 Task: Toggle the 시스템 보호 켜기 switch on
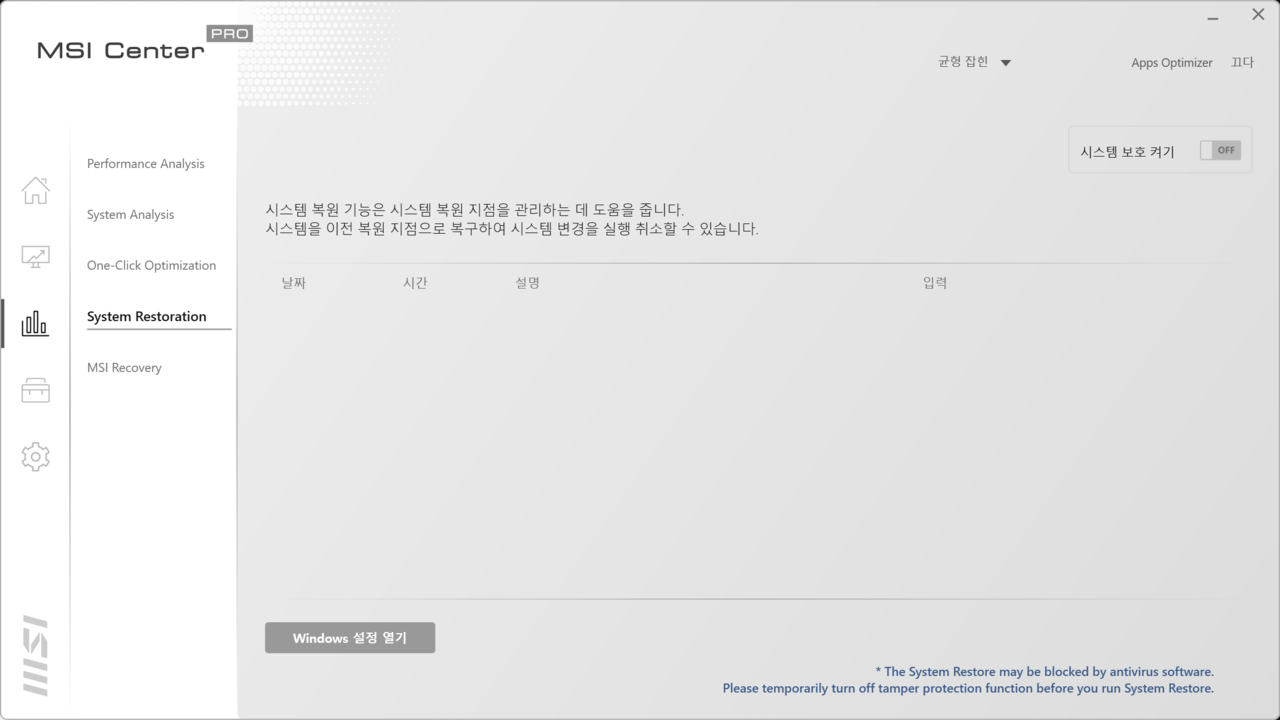coord(1220,150)
